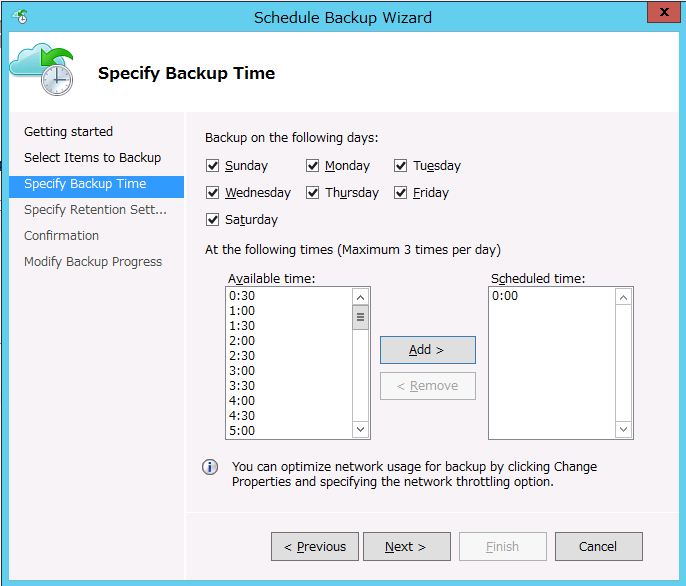Go to Select Items to Backup step

click(92, 158)
